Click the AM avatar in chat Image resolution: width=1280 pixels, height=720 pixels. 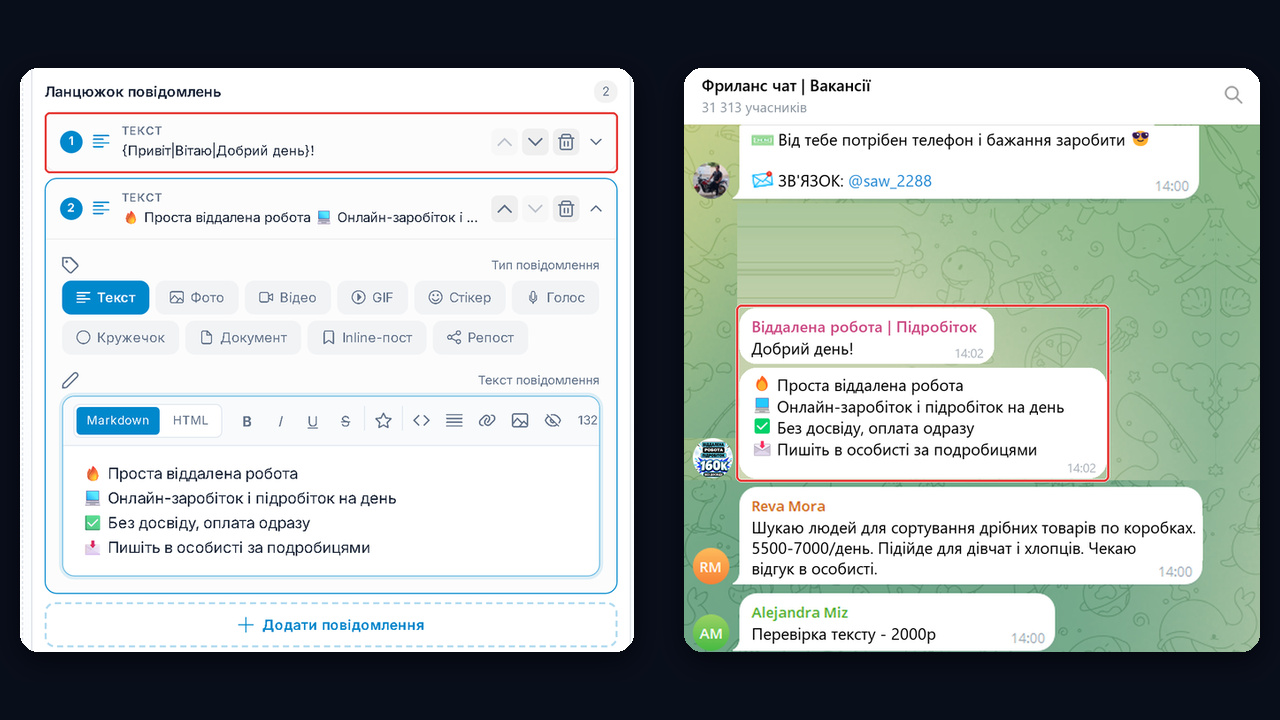(x=711, y=633)
